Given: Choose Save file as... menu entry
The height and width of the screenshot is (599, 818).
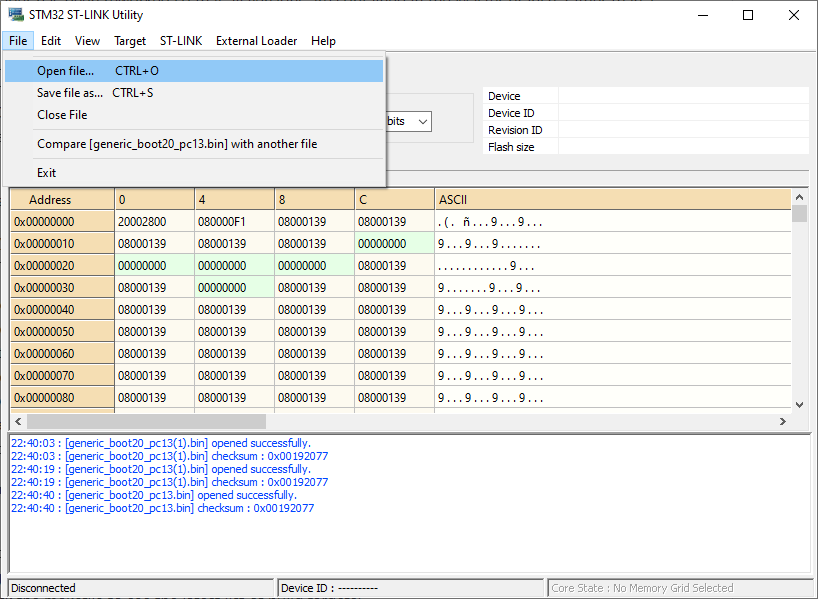Looking at the screenshot, I should 194,93.
